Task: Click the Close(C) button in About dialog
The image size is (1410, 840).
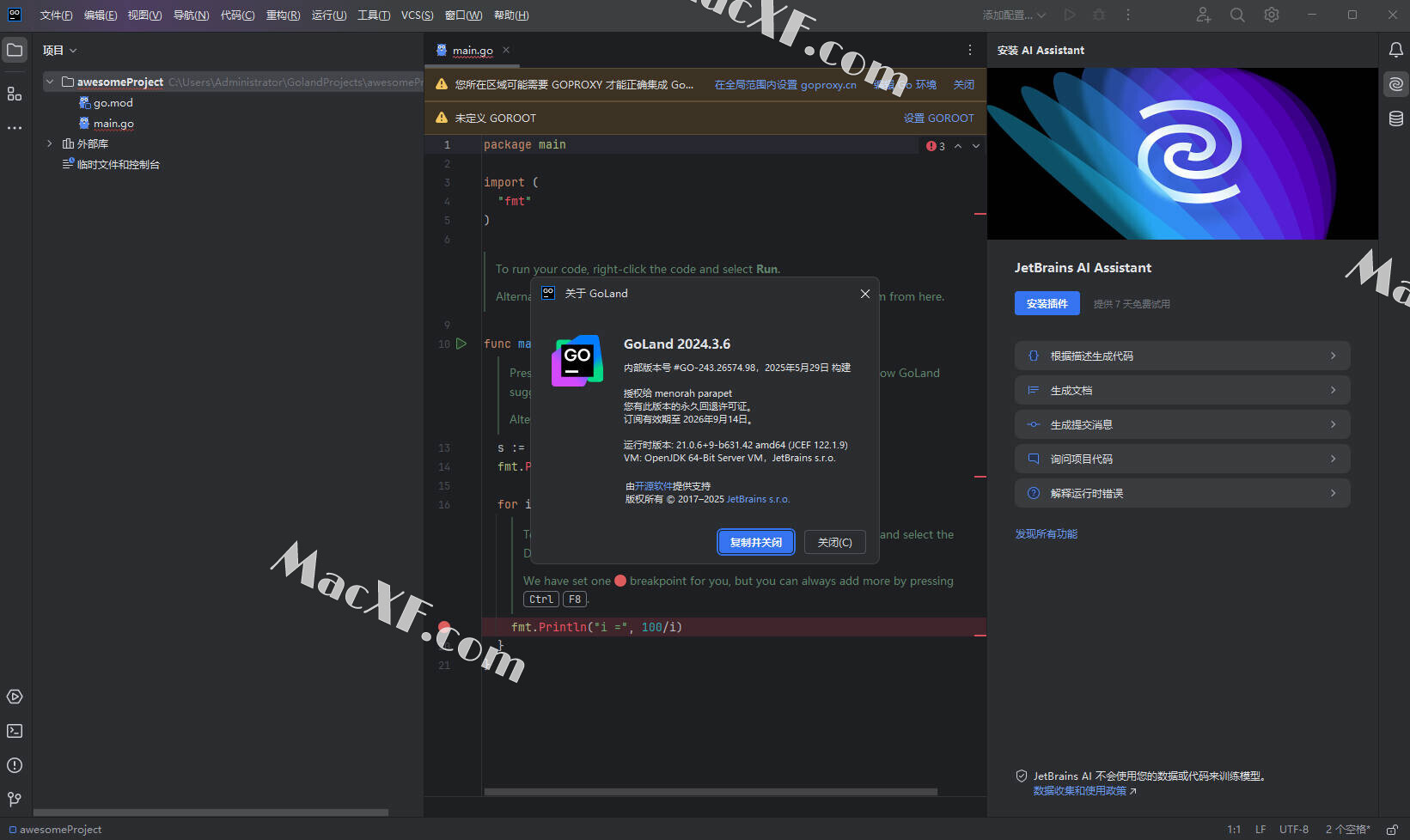Action: point(834,542)
